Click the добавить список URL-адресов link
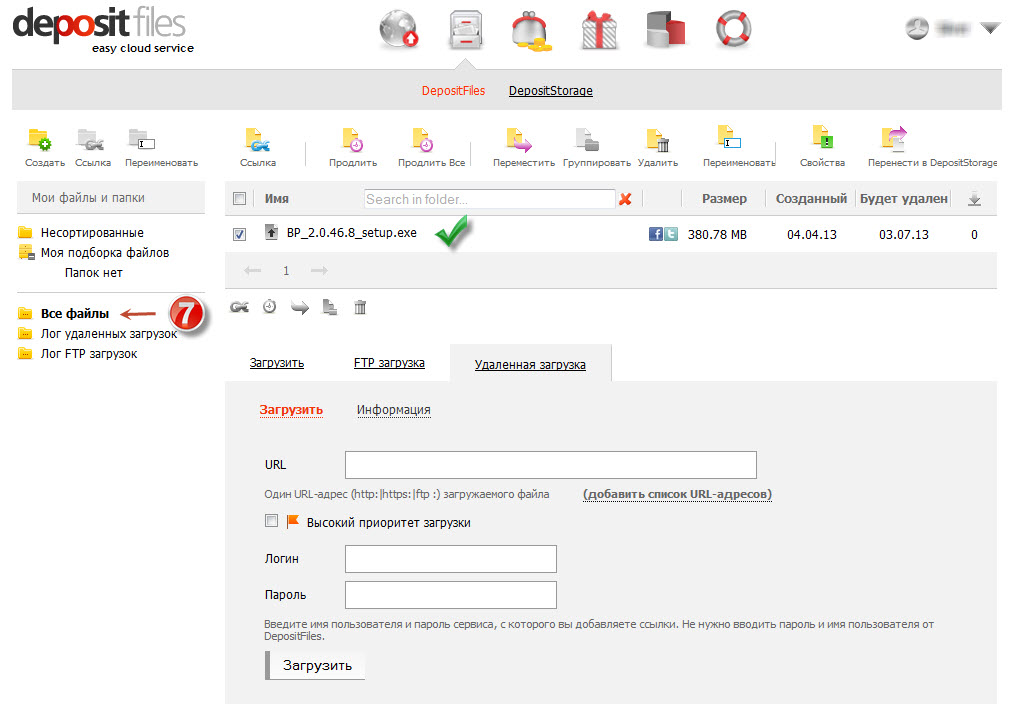The image size is (1011, 704). point(677,494)
